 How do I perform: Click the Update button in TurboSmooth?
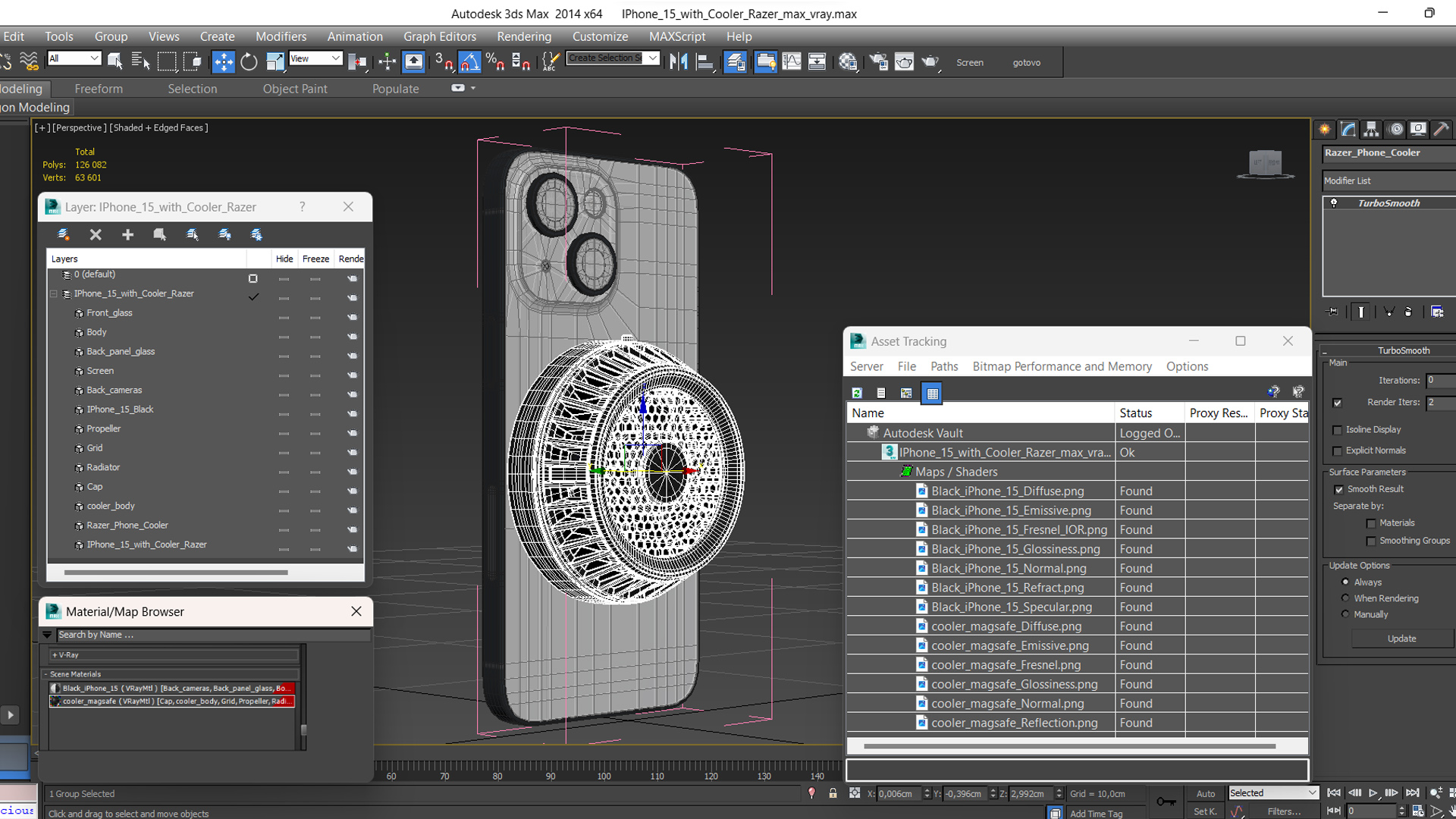(x=1401, y=639)
